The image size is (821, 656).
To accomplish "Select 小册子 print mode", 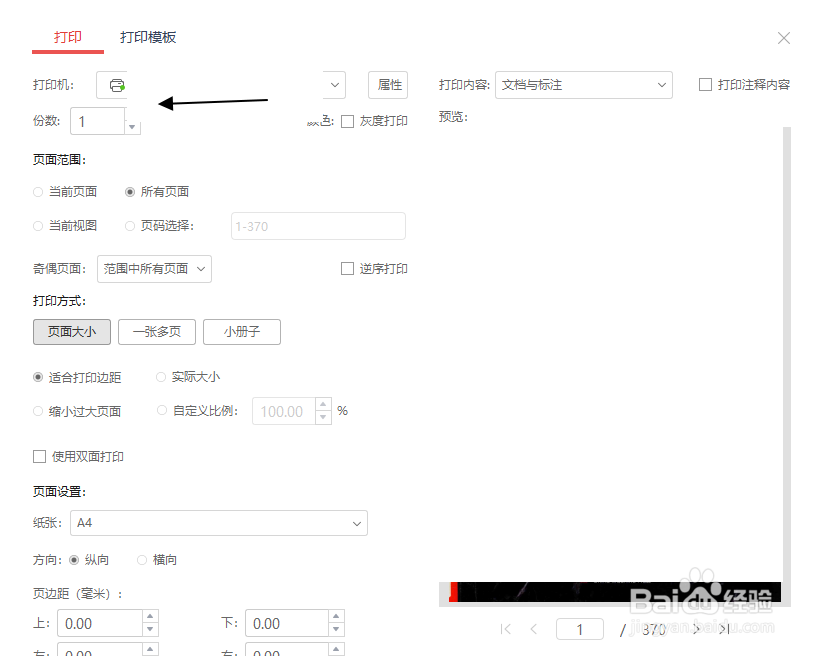I will tap(241, 331).
